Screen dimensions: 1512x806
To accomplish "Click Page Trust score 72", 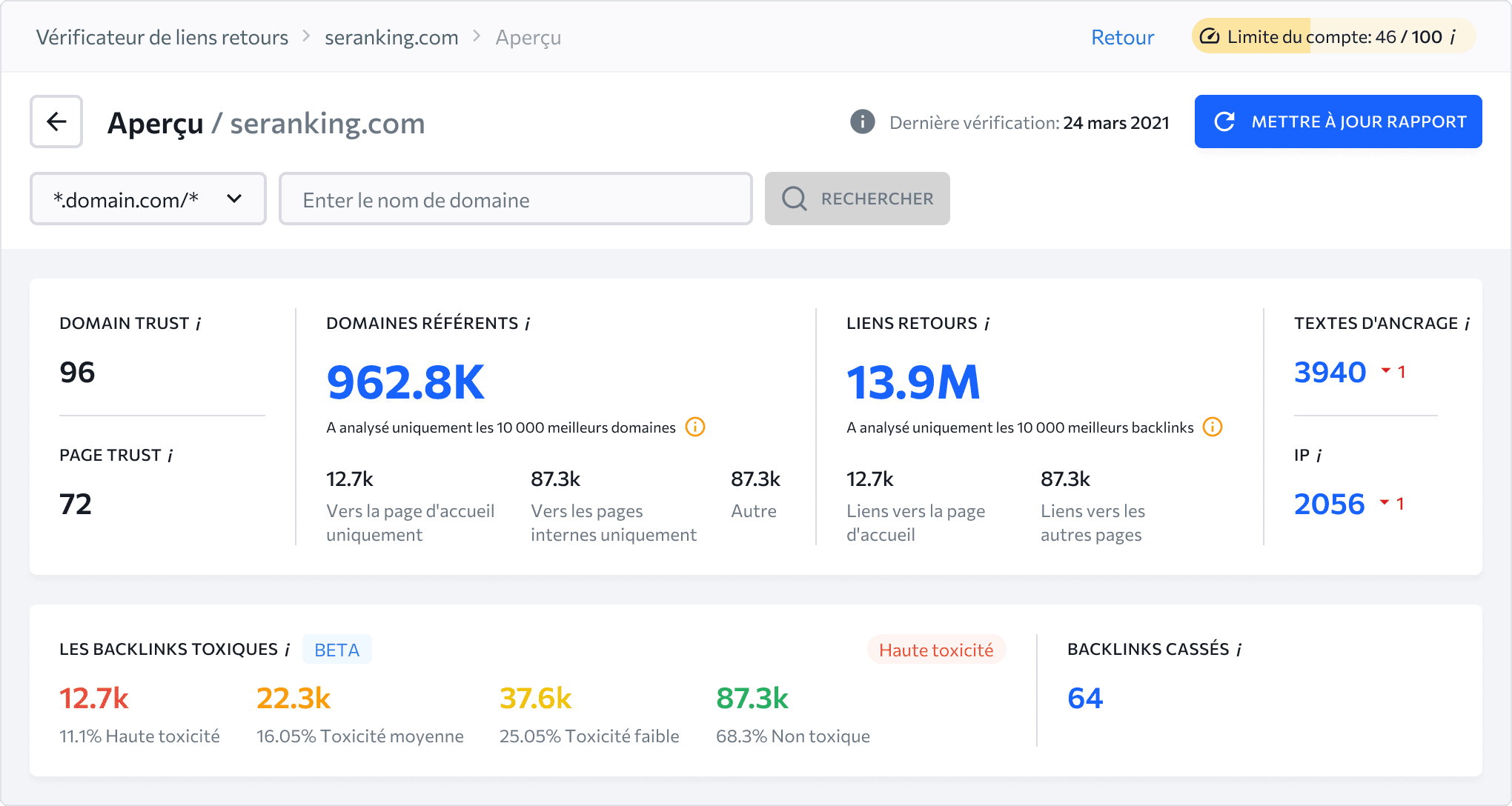I will [76, 504].
